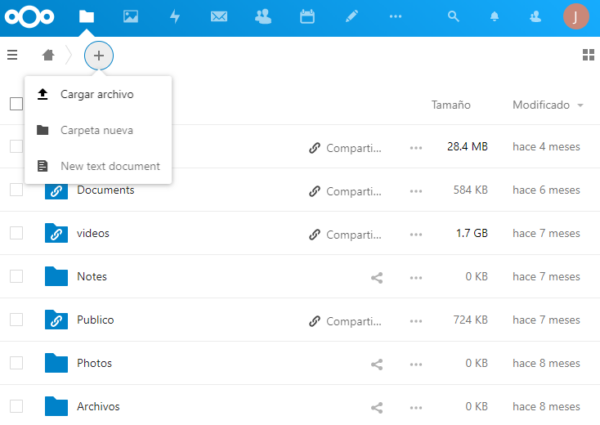Open contacts menu icon in header

click(x=535, y=16)
